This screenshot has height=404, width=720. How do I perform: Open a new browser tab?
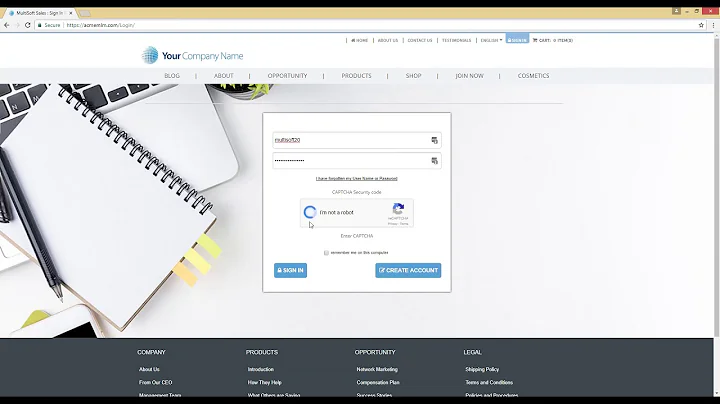click(85, 13)
